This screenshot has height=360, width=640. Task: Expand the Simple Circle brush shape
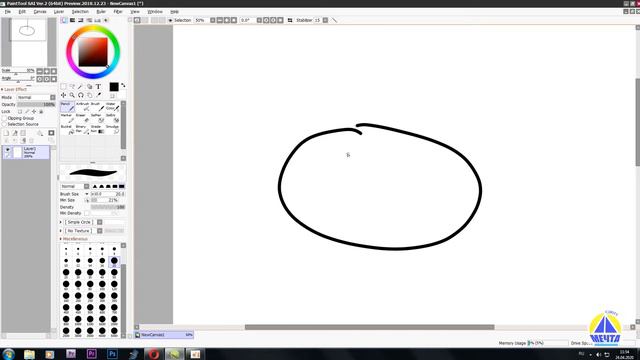[61, 222]
